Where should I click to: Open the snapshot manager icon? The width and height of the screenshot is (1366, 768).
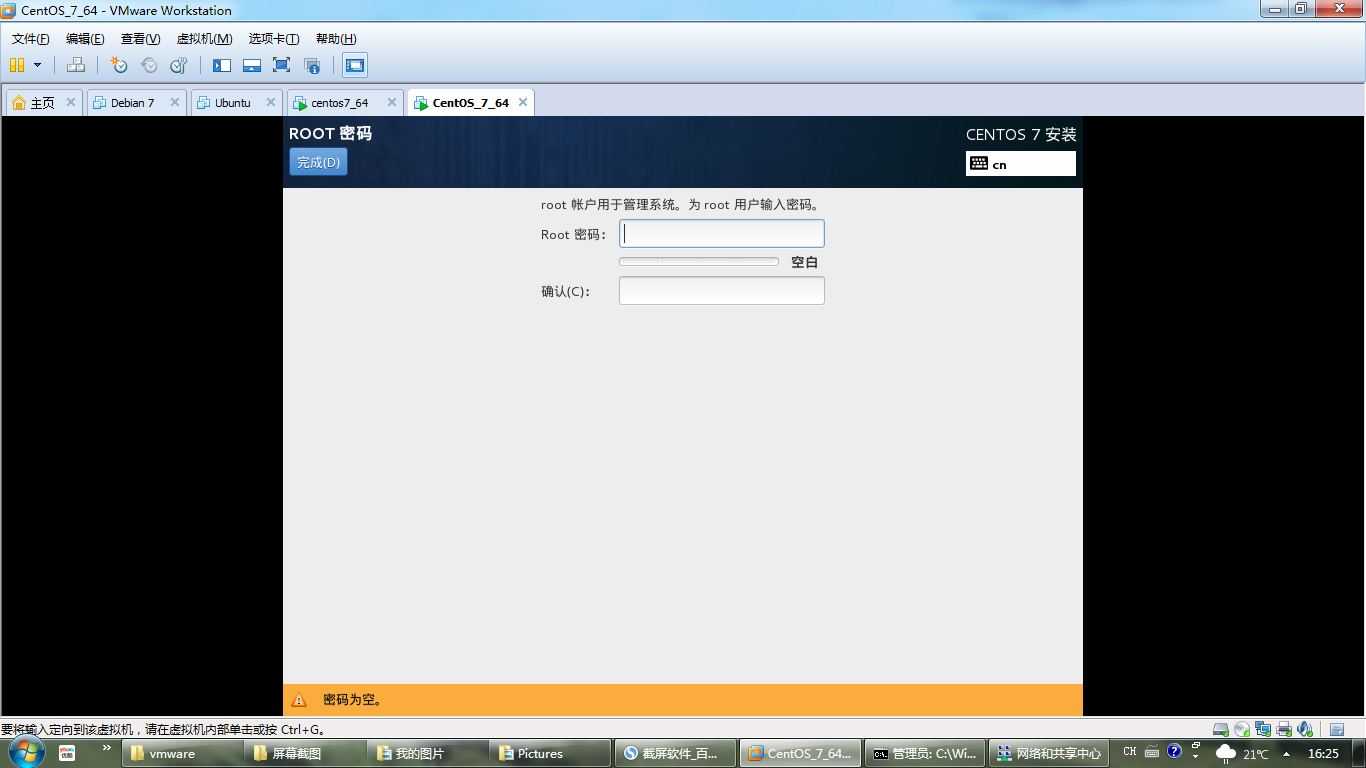179,65
